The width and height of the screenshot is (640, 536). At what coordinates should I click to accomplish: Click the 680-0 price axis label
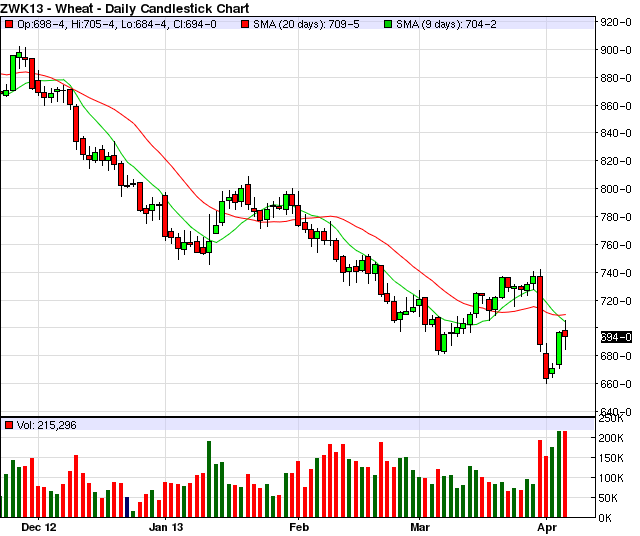pos(616,356)
